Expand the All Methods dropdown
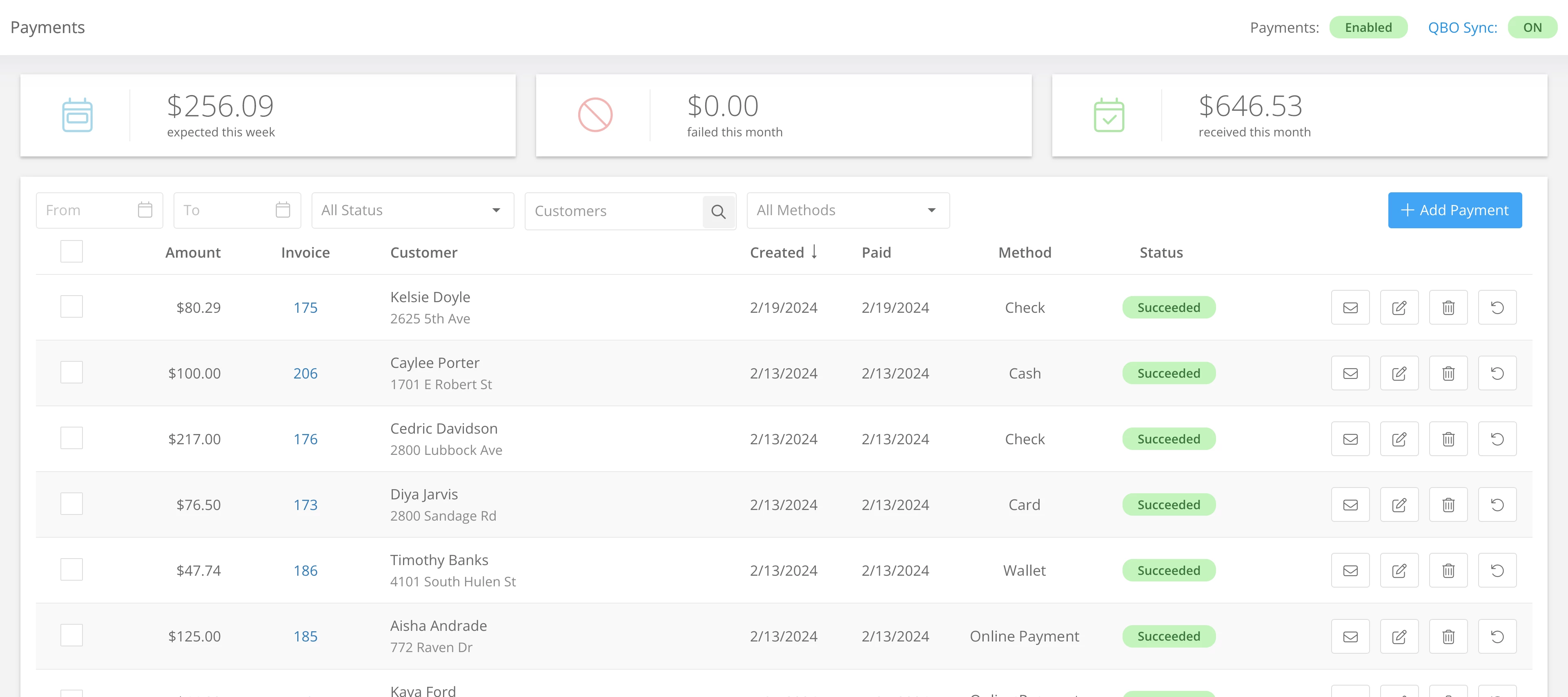 (x=848, y=209)
